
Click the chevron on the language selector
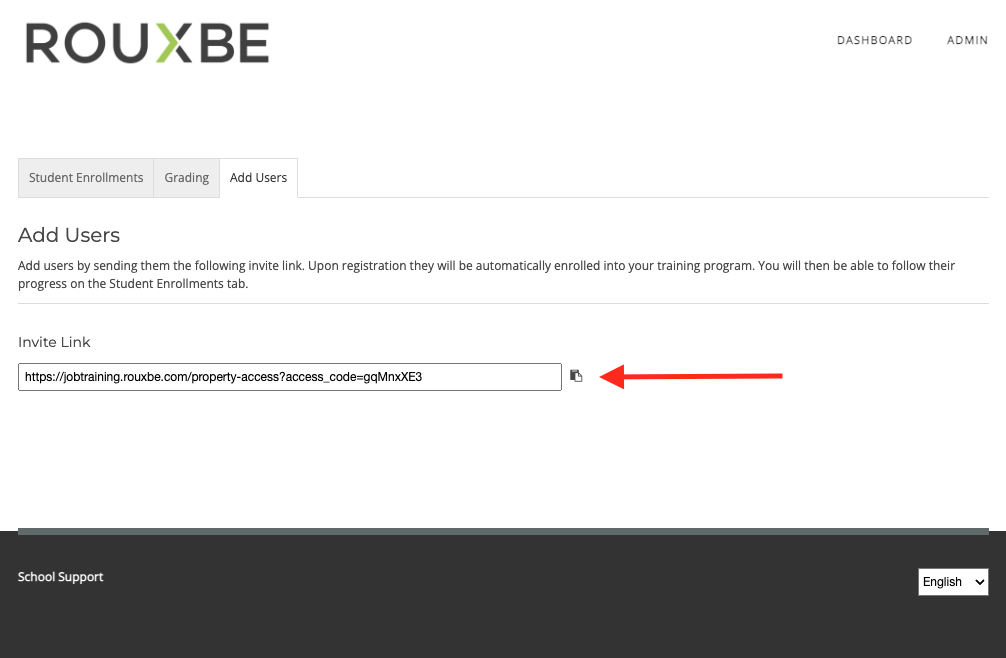(x=979, y=582)
